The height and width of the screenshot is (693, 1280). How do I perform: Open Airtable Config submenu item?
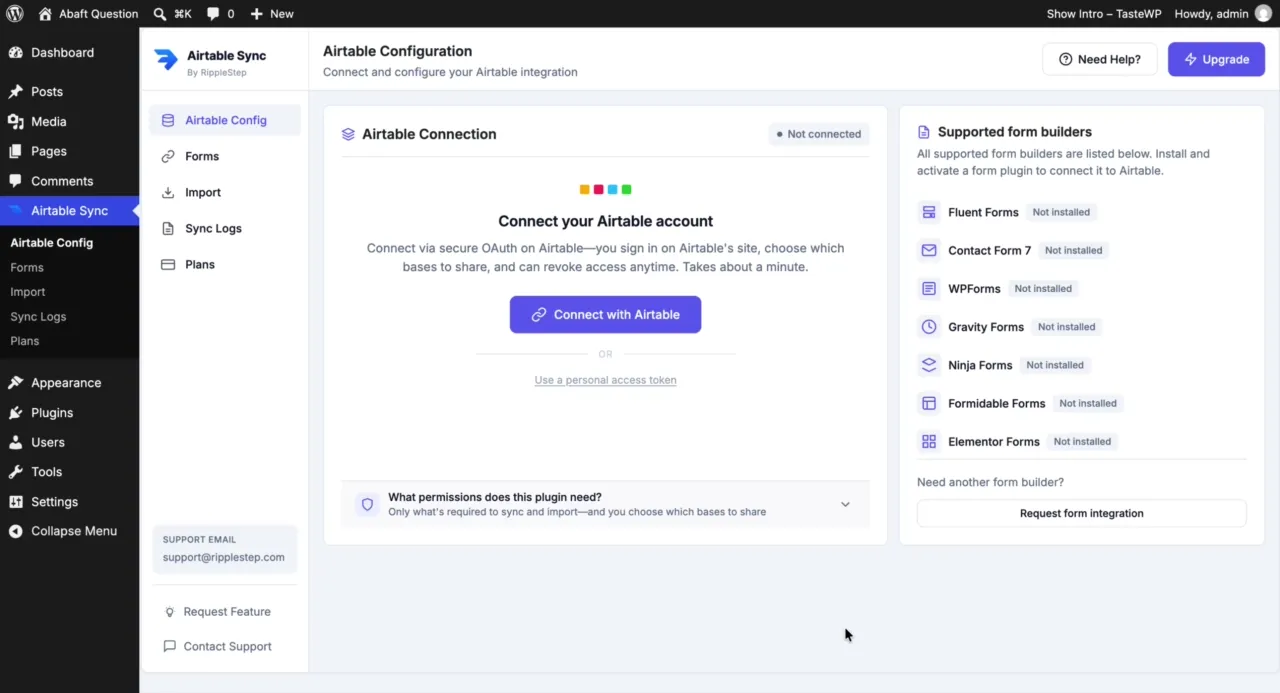pyautogui.click(x=52, y=243)
